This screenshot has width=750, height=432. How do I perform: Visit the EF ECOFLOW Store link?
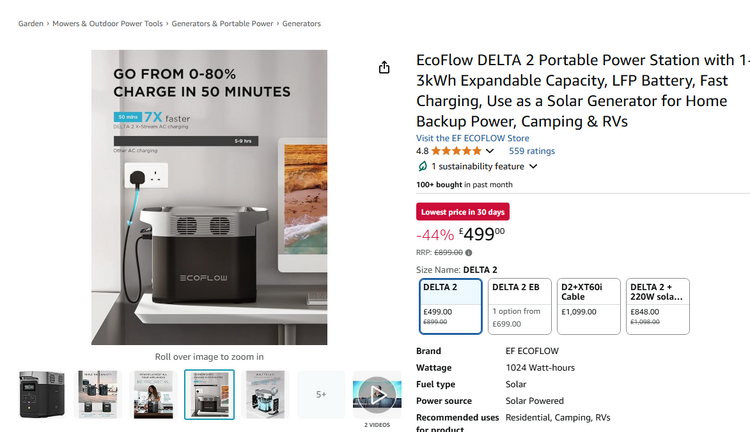[x=473, y=138]
